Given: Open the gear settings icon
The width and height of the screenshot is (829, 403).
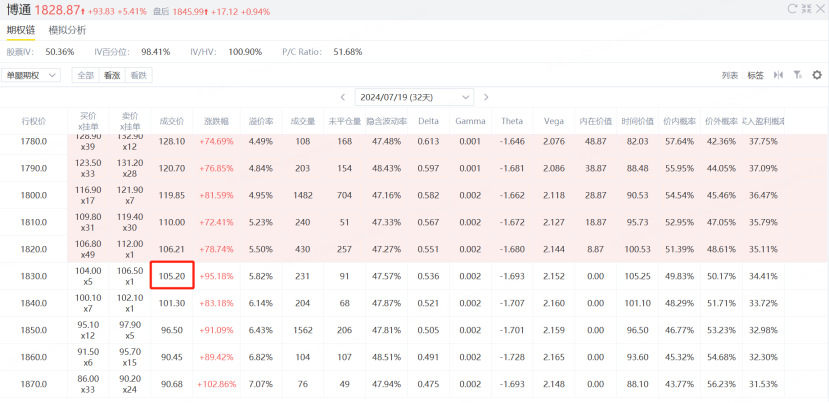Looking at the screenshot, I should 817,75.
